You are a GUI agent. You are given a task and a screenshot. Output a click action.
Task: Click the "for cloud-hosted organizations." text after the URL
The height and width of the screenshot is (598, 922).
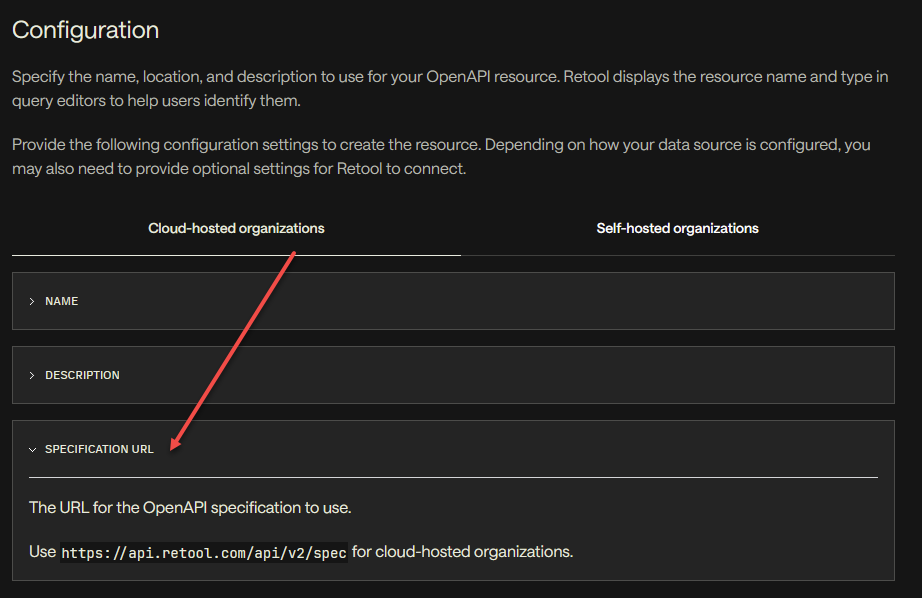[x=462, y=552]
